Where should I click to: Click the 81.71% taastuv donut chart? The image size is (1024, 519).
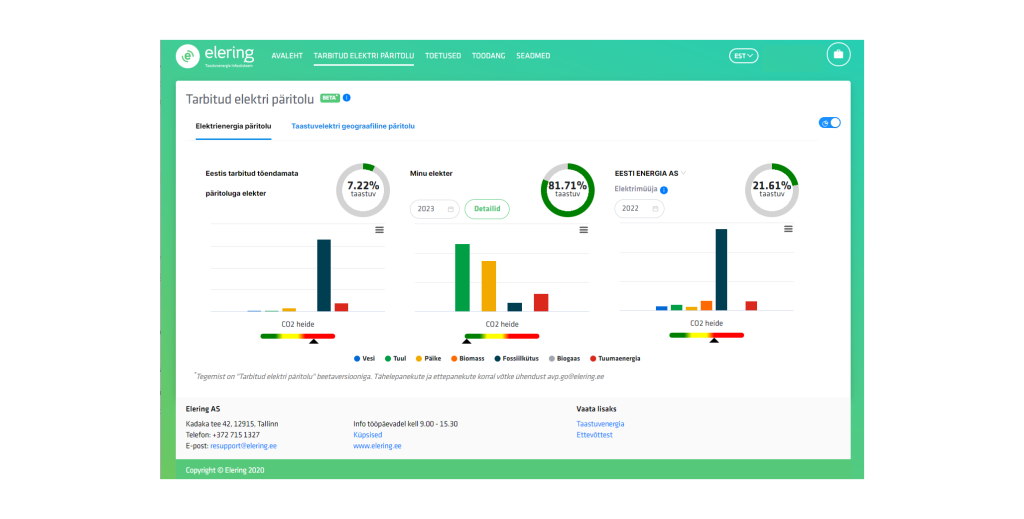568,190
